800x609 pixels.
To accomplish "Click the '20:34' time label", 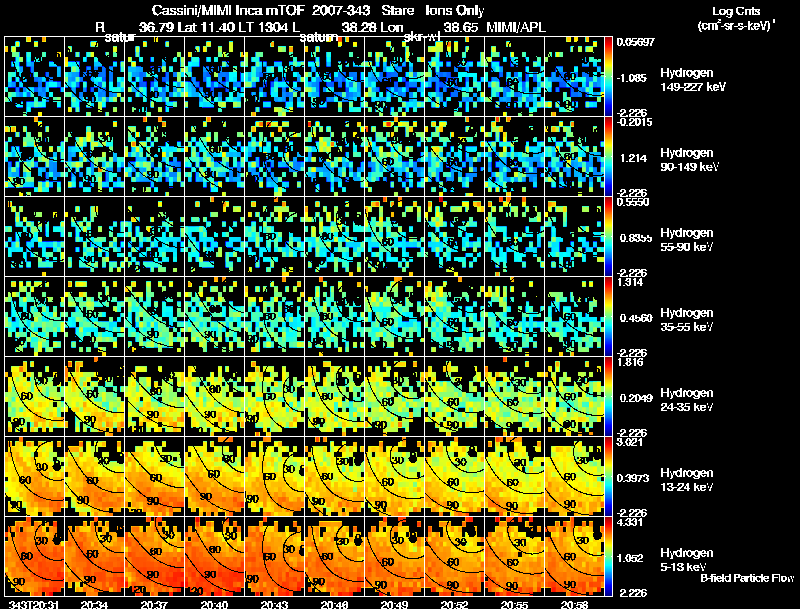I will coord(94,604).
